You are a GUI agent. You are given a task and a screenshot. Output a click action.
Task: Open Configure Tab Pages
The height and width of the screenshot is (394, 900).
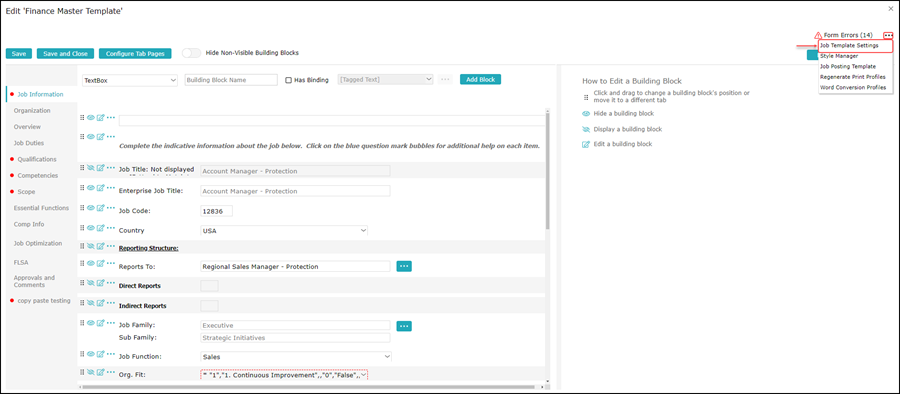[x=135, y=53]
